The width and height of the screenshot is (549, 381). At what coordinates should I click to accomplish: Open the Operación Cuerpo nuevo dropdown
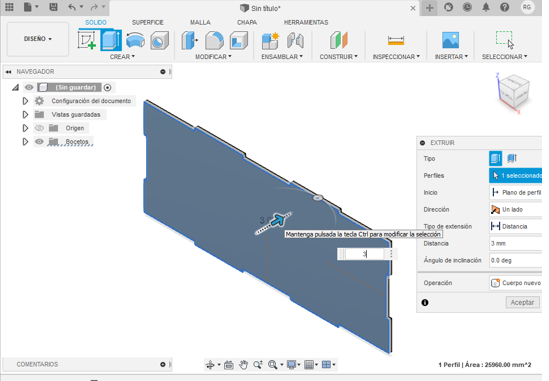(516, 283)
